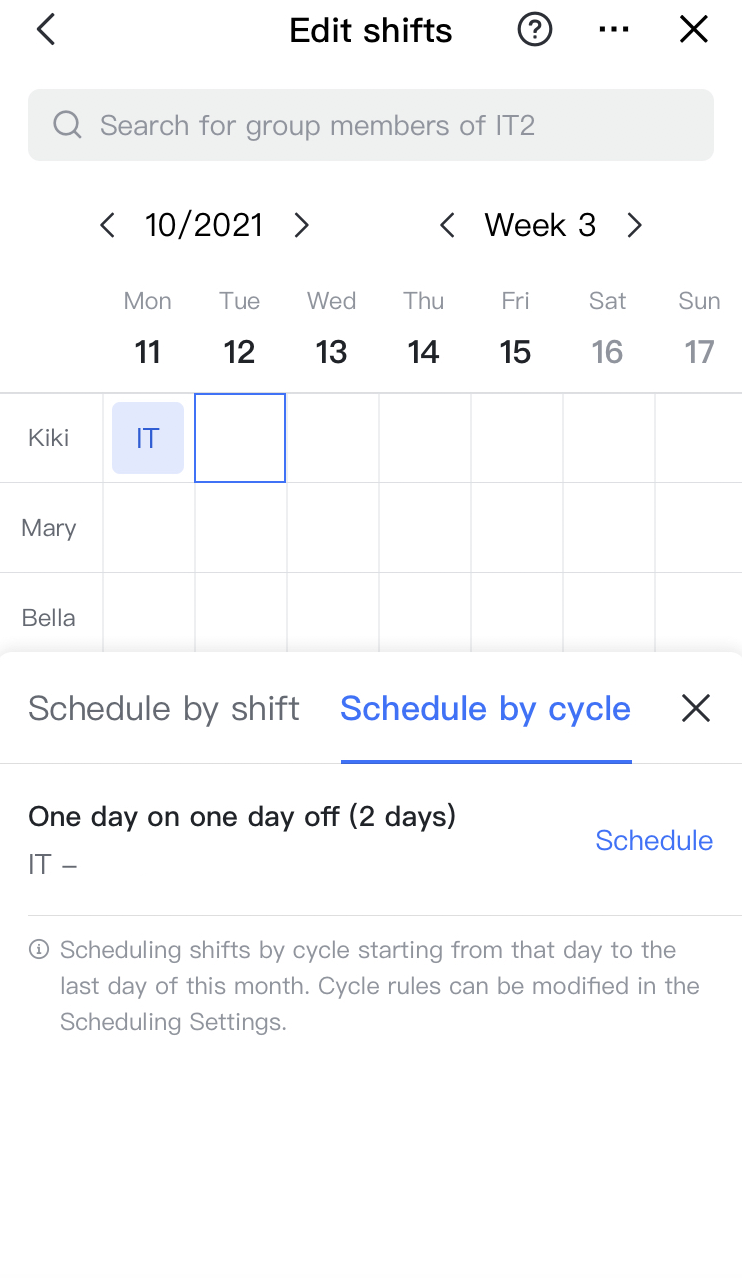Click the search magnifier icon
The image size is (742, 1278).
click(67, 125)
